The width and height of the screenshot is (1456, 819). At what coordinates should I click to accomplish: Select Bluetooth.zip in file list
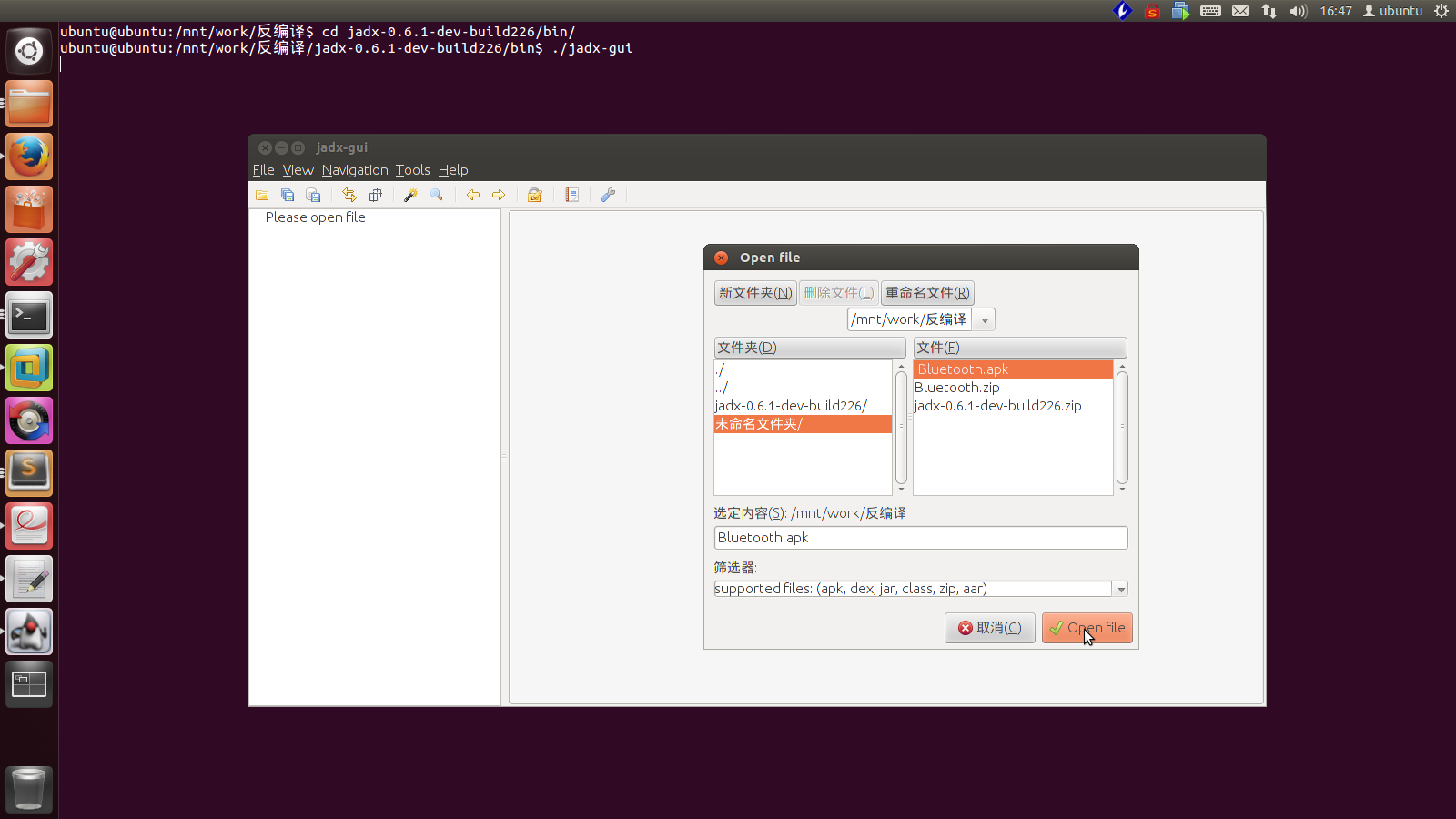click(1013, 388)
